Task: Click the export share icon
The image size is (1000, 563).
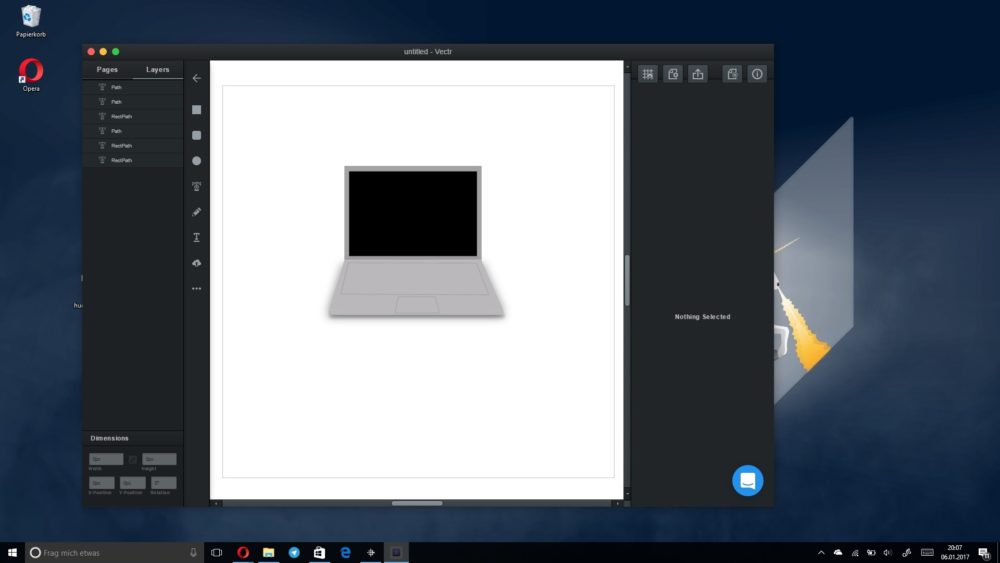Action: click(x=698, y=74)
